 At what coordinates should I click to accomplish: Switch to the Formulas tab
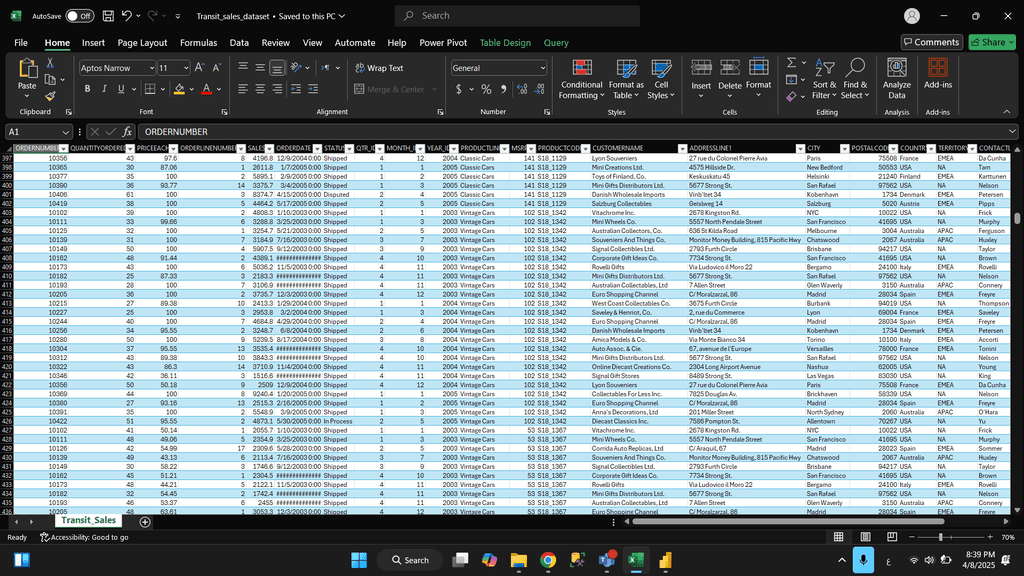(199, 42)
